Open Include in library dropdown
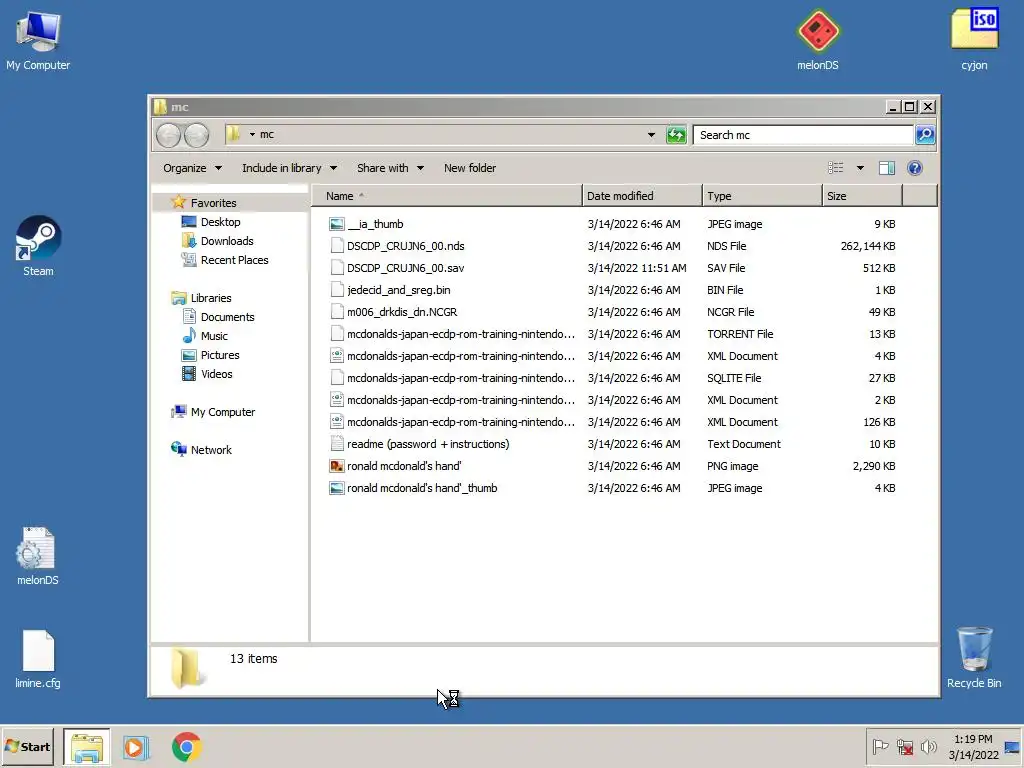This screenshot has height=768, width=1024. coord(289,168)
